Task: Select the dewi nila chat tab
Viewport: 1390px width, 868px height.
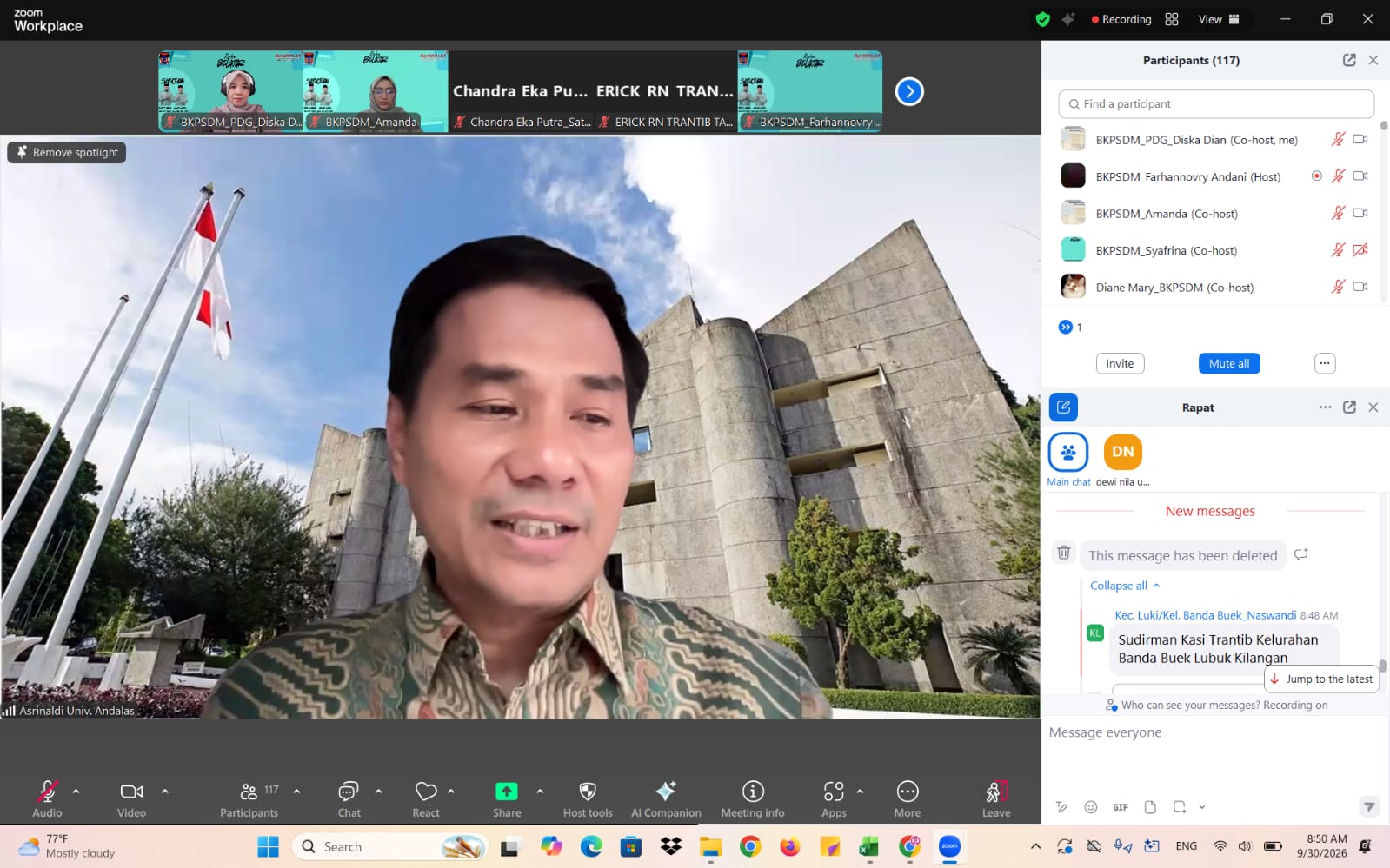Action: pos(1122,461)
